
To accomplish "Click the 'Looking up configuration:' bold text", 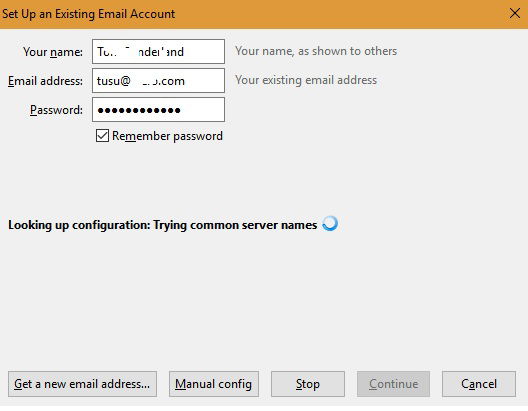I will pos(79,225).
